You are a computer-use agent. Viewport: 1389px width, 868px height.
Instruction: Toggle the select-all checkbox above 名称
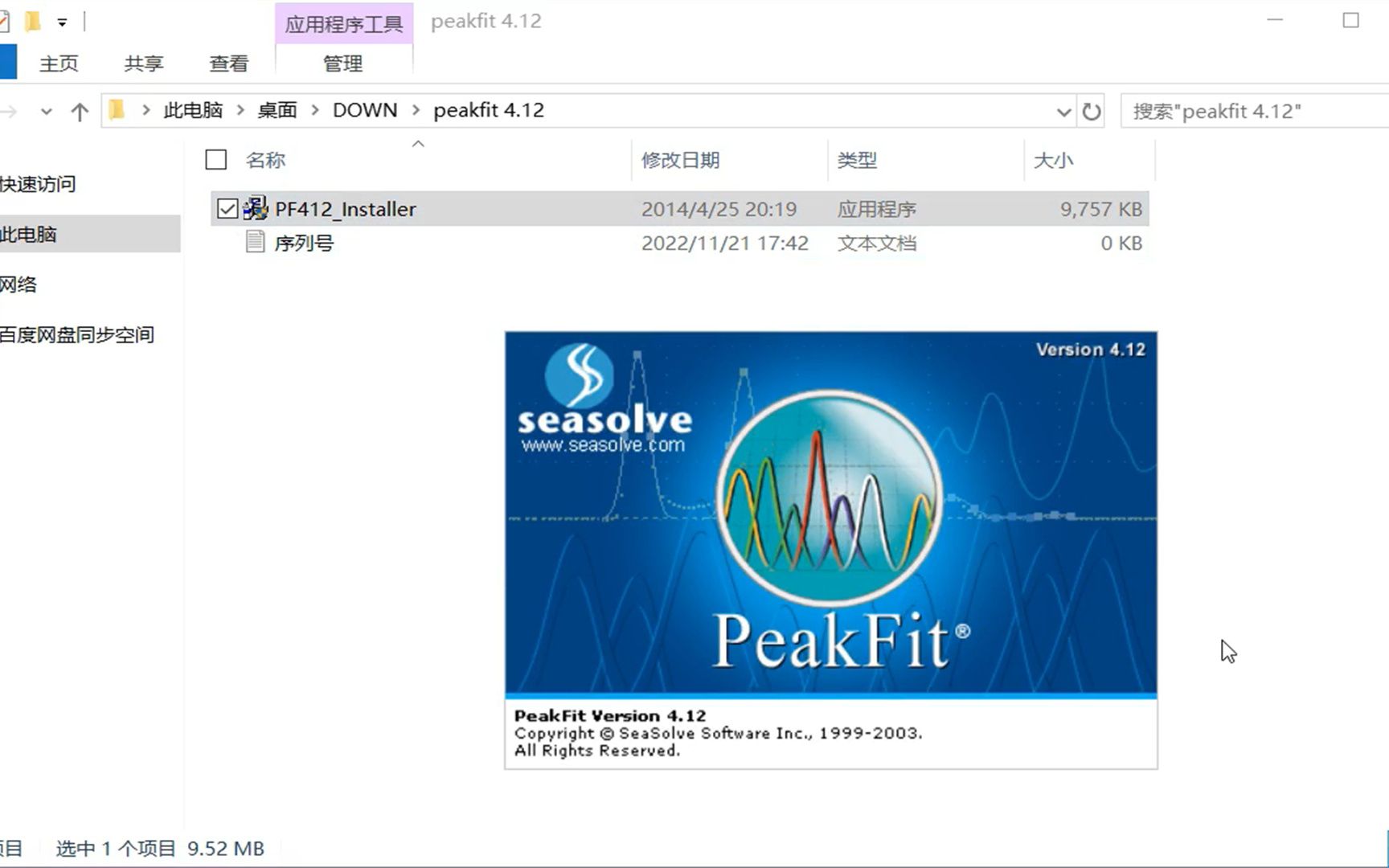coord(215,160)
